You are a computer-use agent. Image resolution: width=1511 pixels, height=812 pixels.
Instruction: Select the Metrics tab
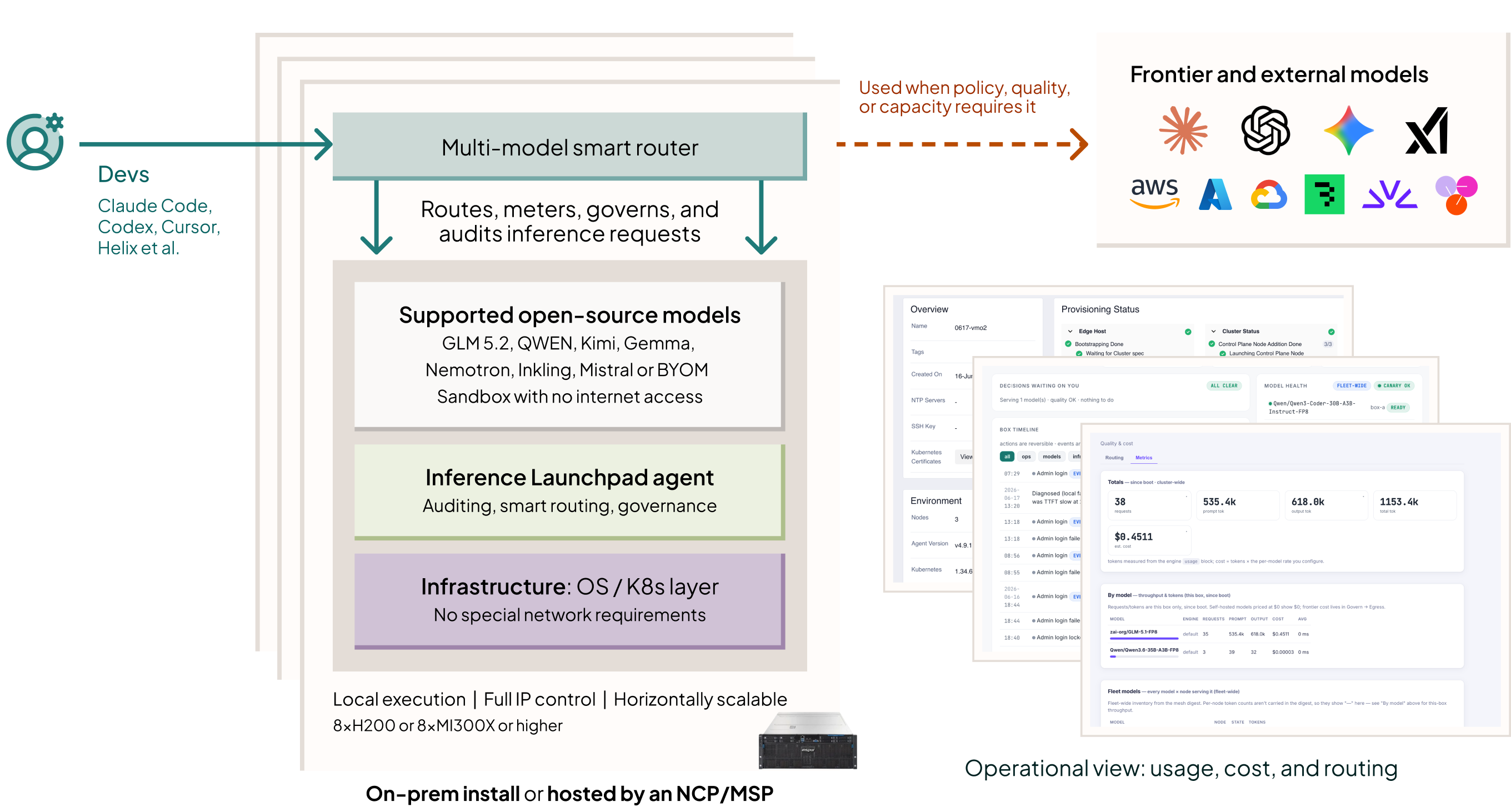click(x=1143, y=458)
